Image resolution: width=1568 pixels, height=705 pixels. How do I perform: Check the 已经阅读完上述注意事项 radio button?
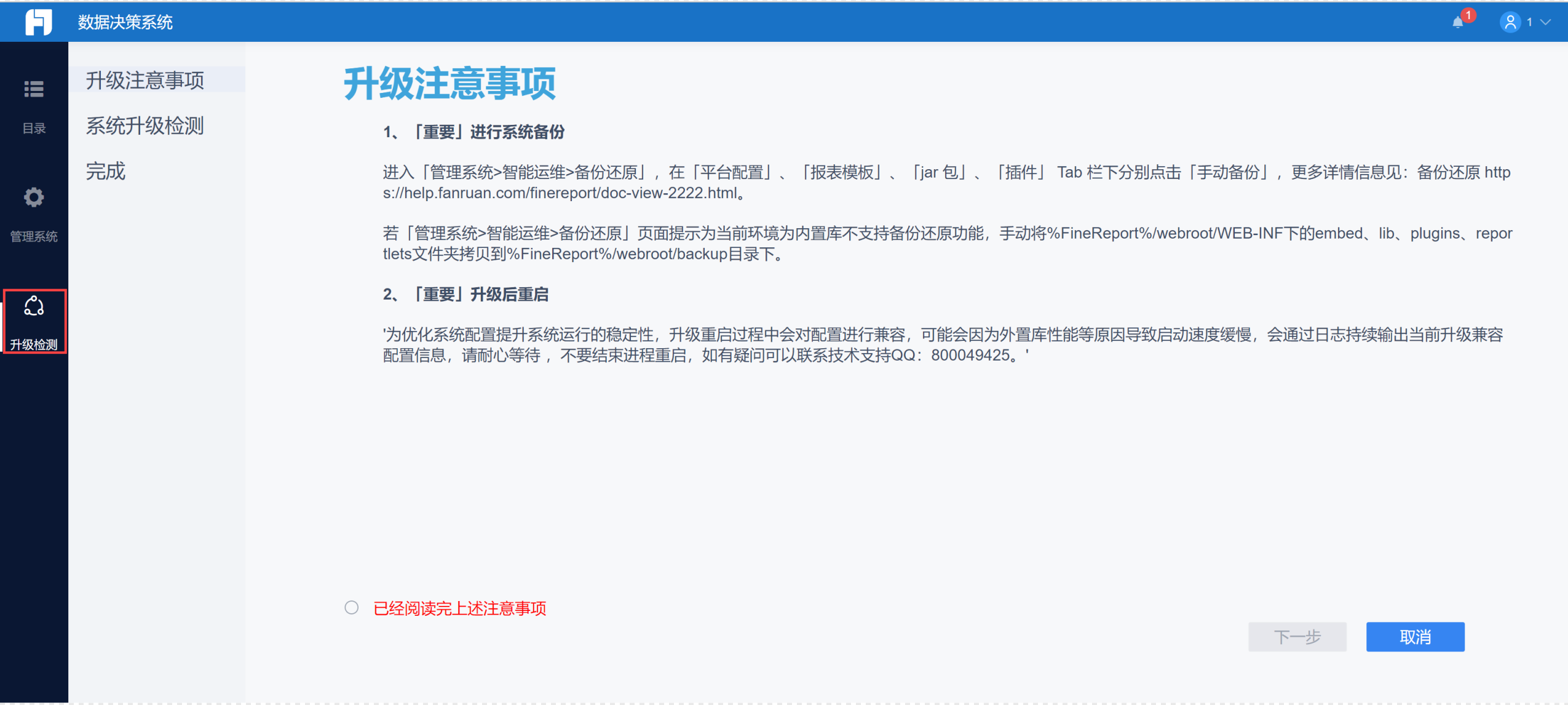pos(351,608)
